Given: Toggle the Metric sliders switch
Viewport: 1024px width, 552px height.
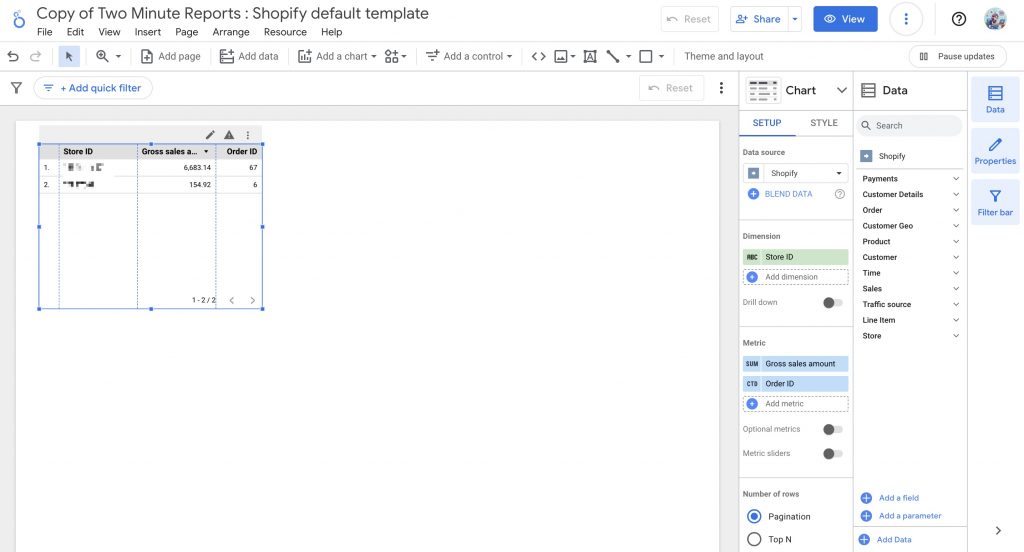Looking at the screenshot, I should click(x=832, y=453).
